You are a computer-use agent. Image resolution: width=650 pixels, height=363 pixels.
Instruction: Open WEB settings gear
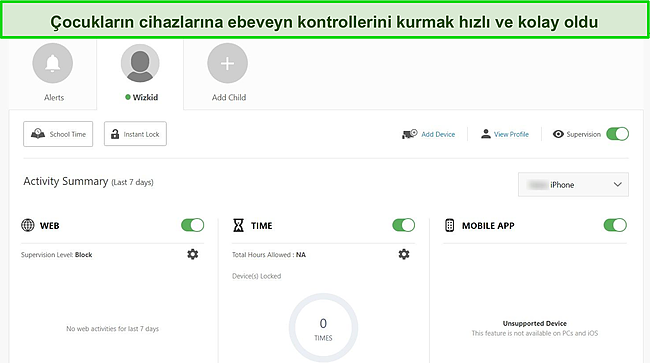point(192,254)
